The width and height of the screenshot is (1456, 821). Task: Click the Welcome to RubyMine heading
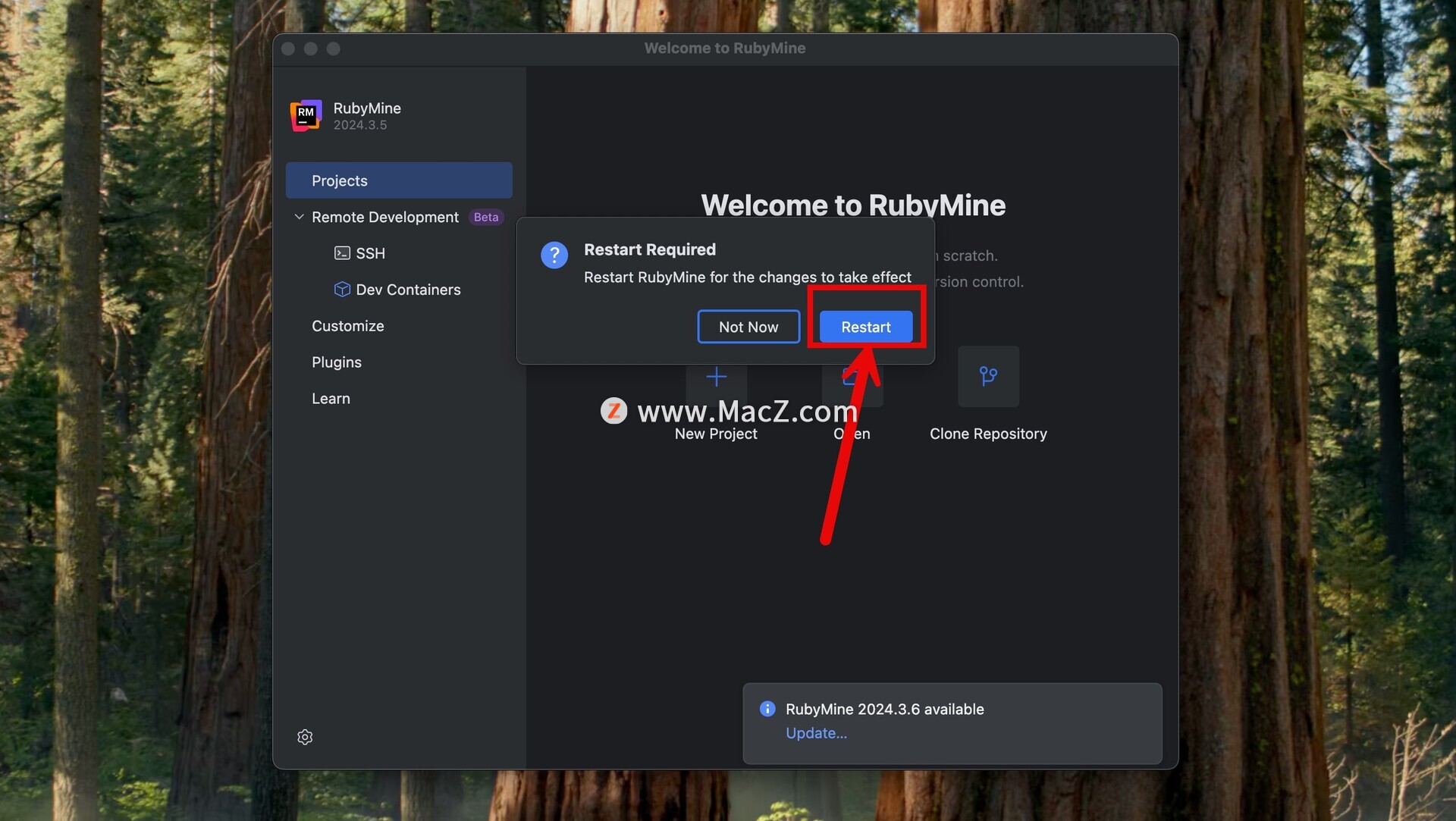(x=853, y=205)
